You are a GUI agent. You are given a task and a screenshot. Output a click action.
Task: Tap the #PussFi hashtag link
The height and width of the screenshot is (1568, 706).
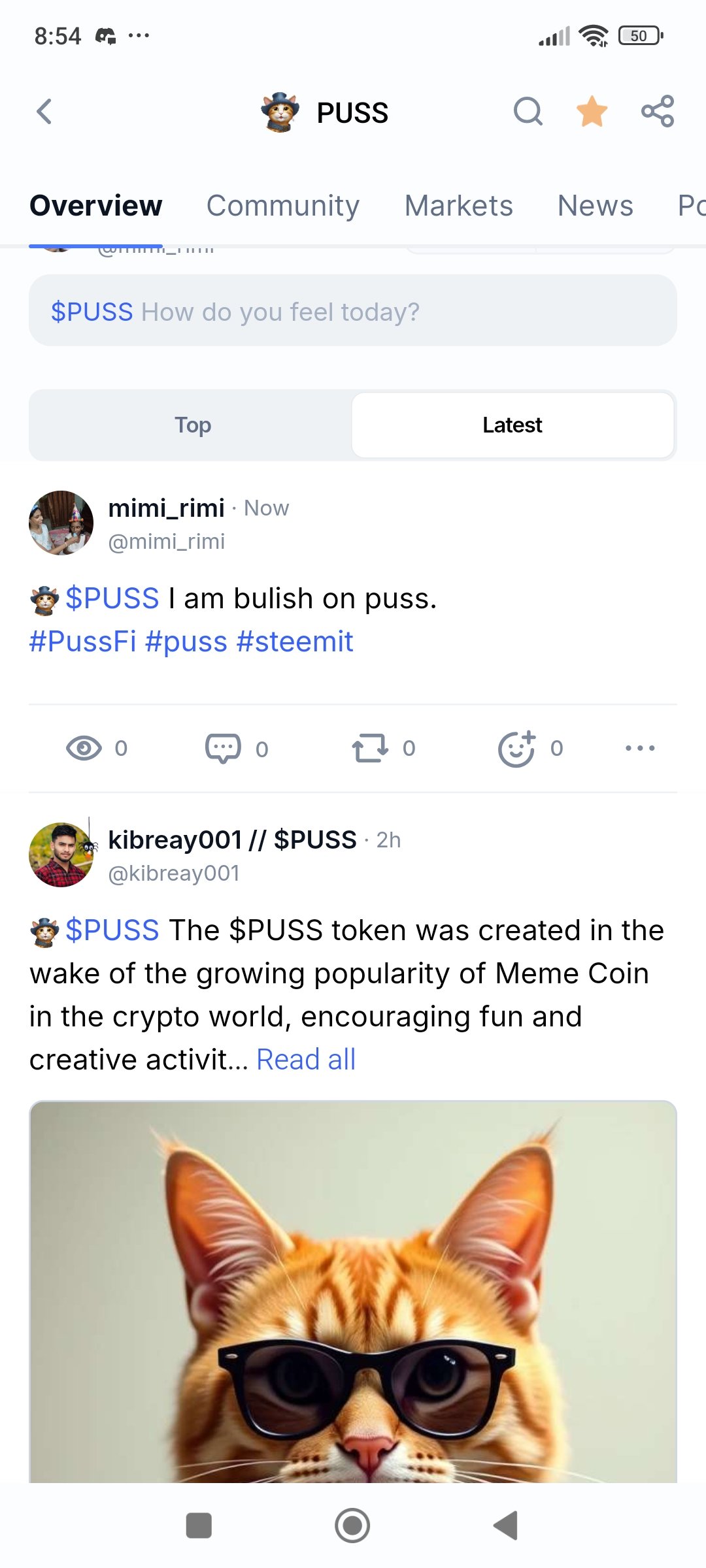click(83, 642)
